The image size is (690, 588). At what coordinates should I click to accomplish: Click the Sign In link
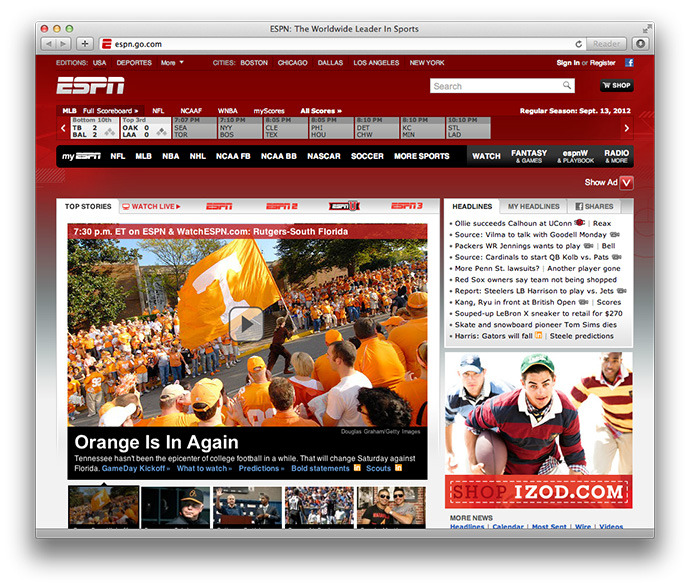pyautogui.click(x=568, y=62)
